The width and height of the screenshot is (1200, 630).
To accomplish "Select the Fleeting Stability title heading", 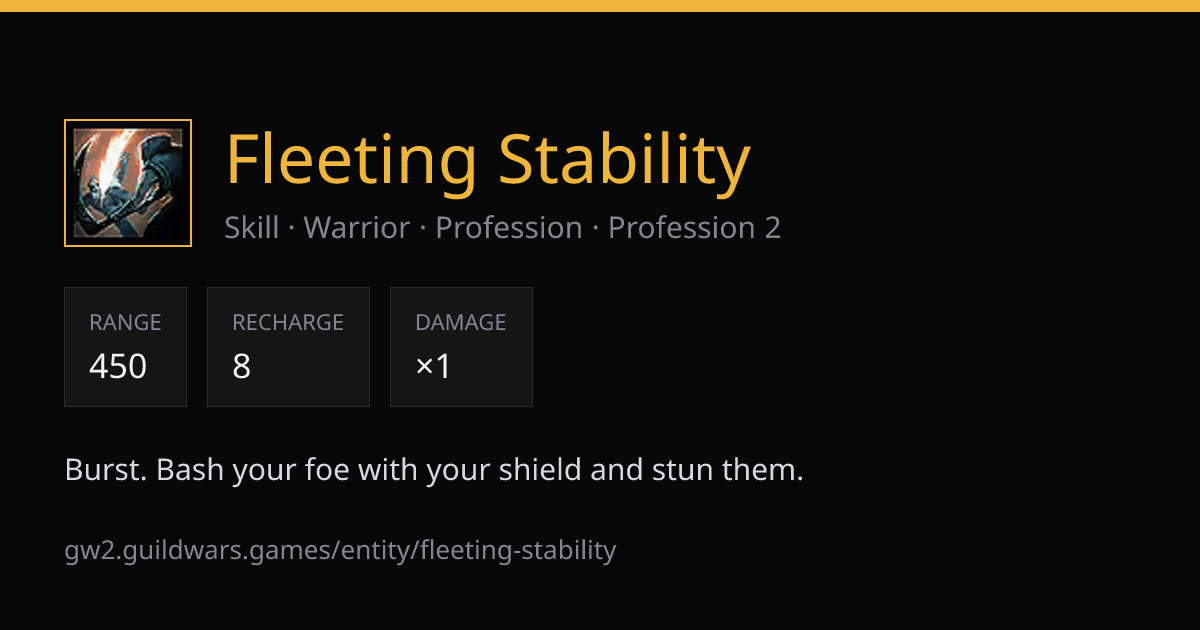I will [x=487, y=160].
